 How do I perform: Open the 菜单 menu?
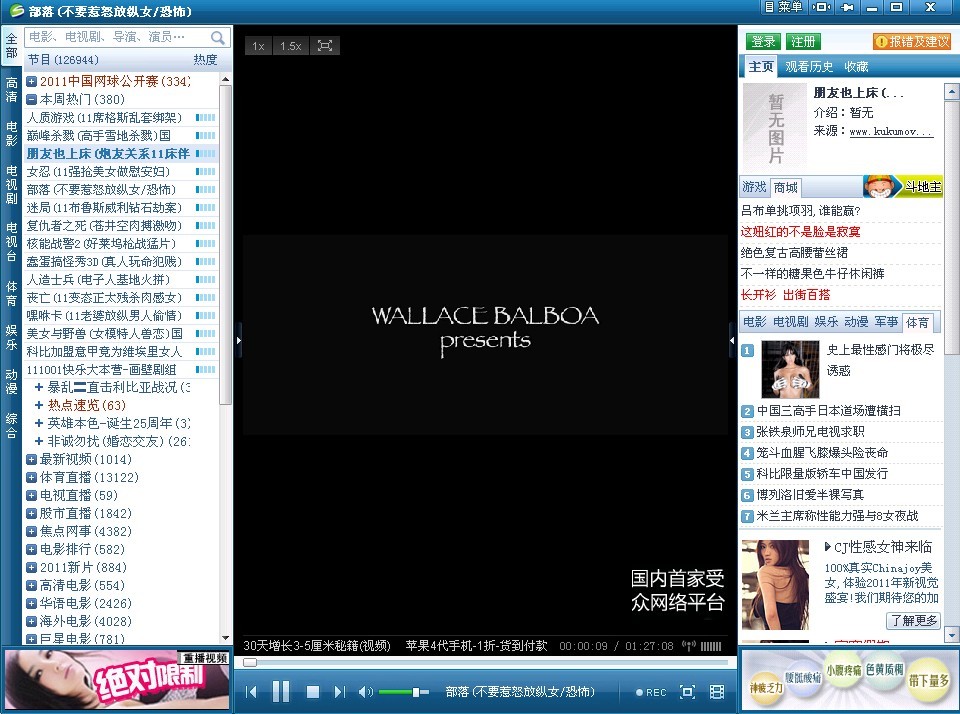click(783, 8)
